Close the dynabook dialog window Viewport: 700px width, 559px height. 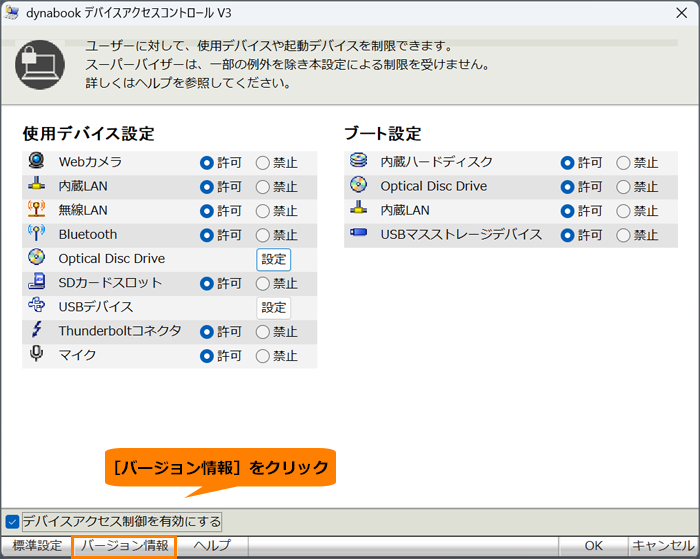click(x=682, y=13)
